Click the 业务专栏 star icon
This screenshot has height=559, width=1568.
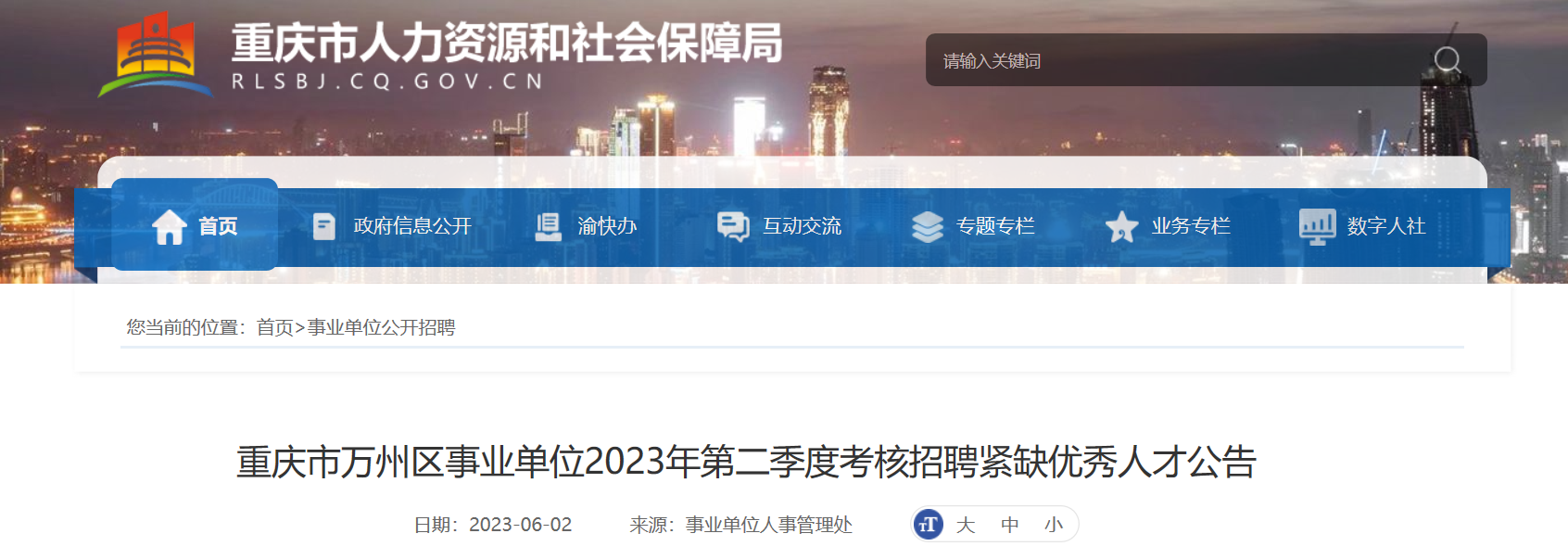click(x=1122, y=227)
